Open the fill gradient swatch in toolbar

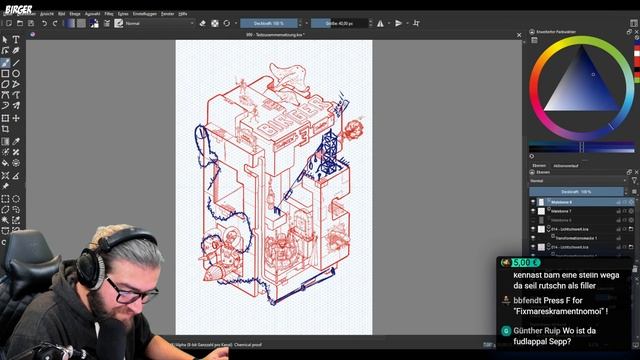tap(71, 23)
